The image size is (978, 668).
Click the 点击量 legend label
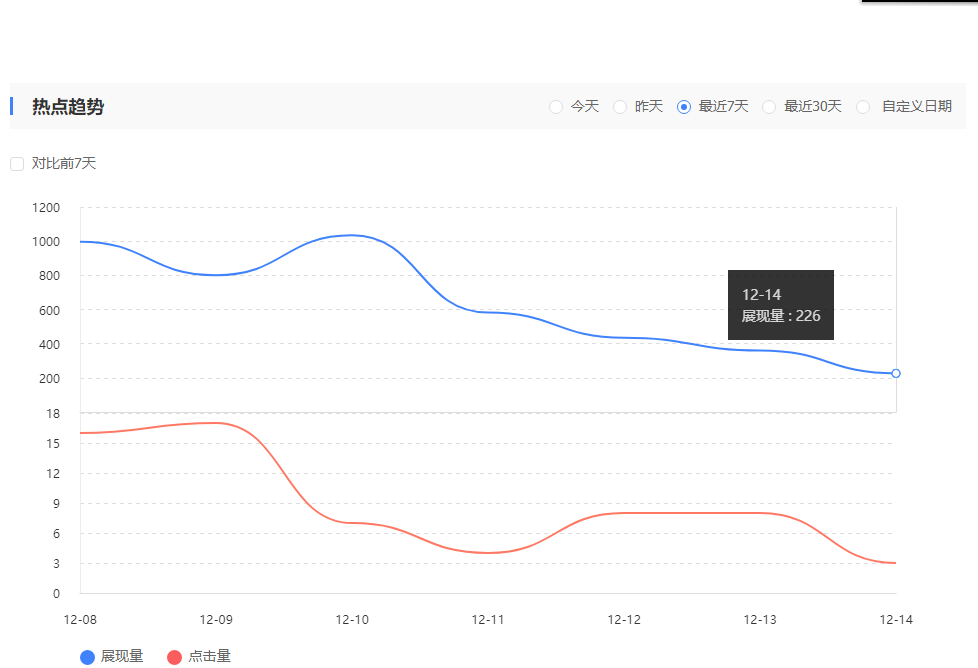pos(209,657)
